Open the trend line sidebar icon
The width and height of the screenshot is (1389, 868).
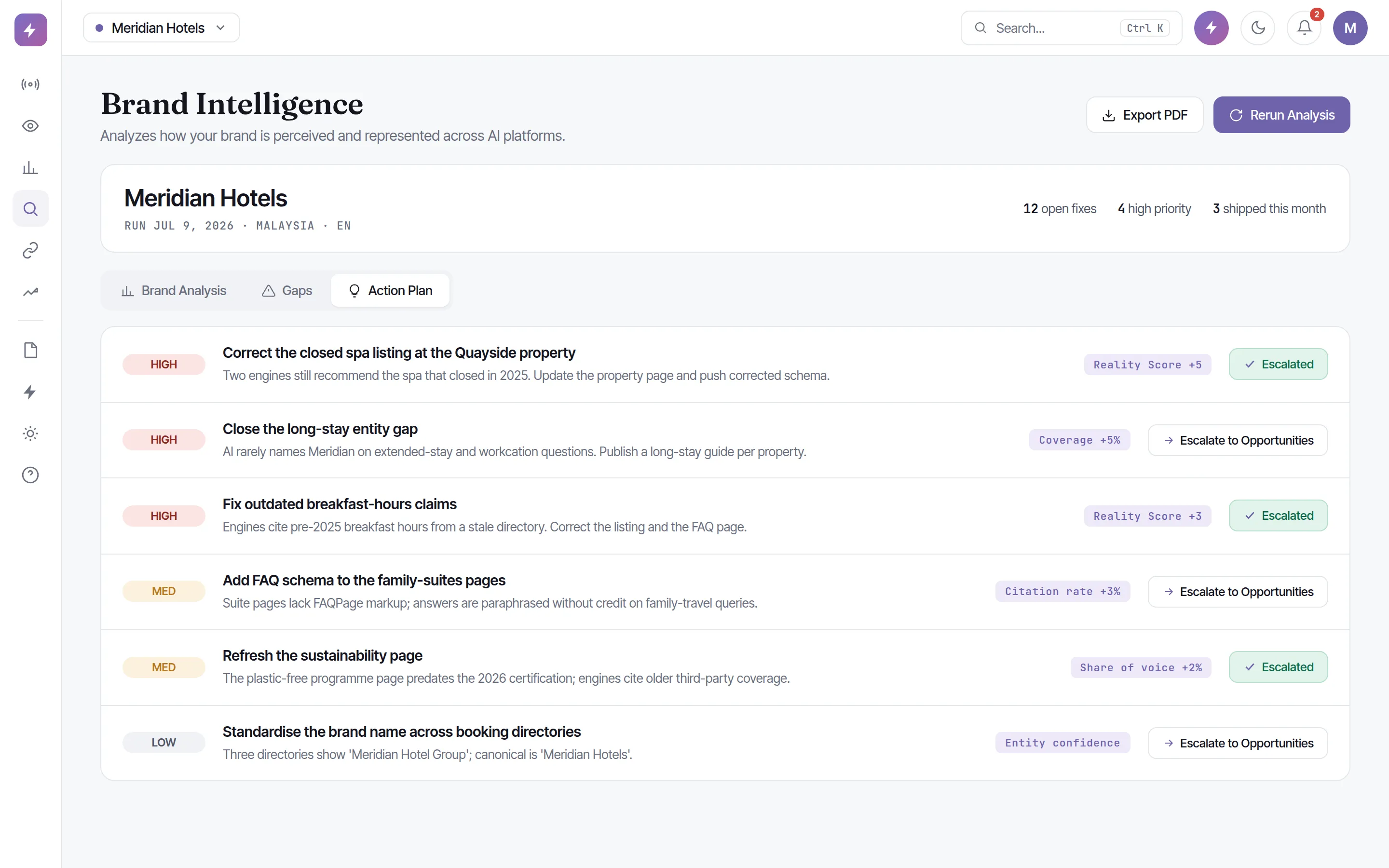(x=30, y=292)
